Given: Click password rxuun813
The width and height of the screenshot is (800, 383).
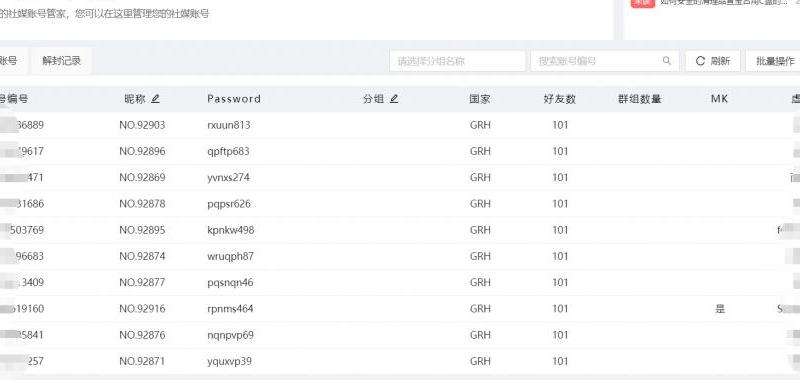Looking at the screenshot, I should pos(229,125).
